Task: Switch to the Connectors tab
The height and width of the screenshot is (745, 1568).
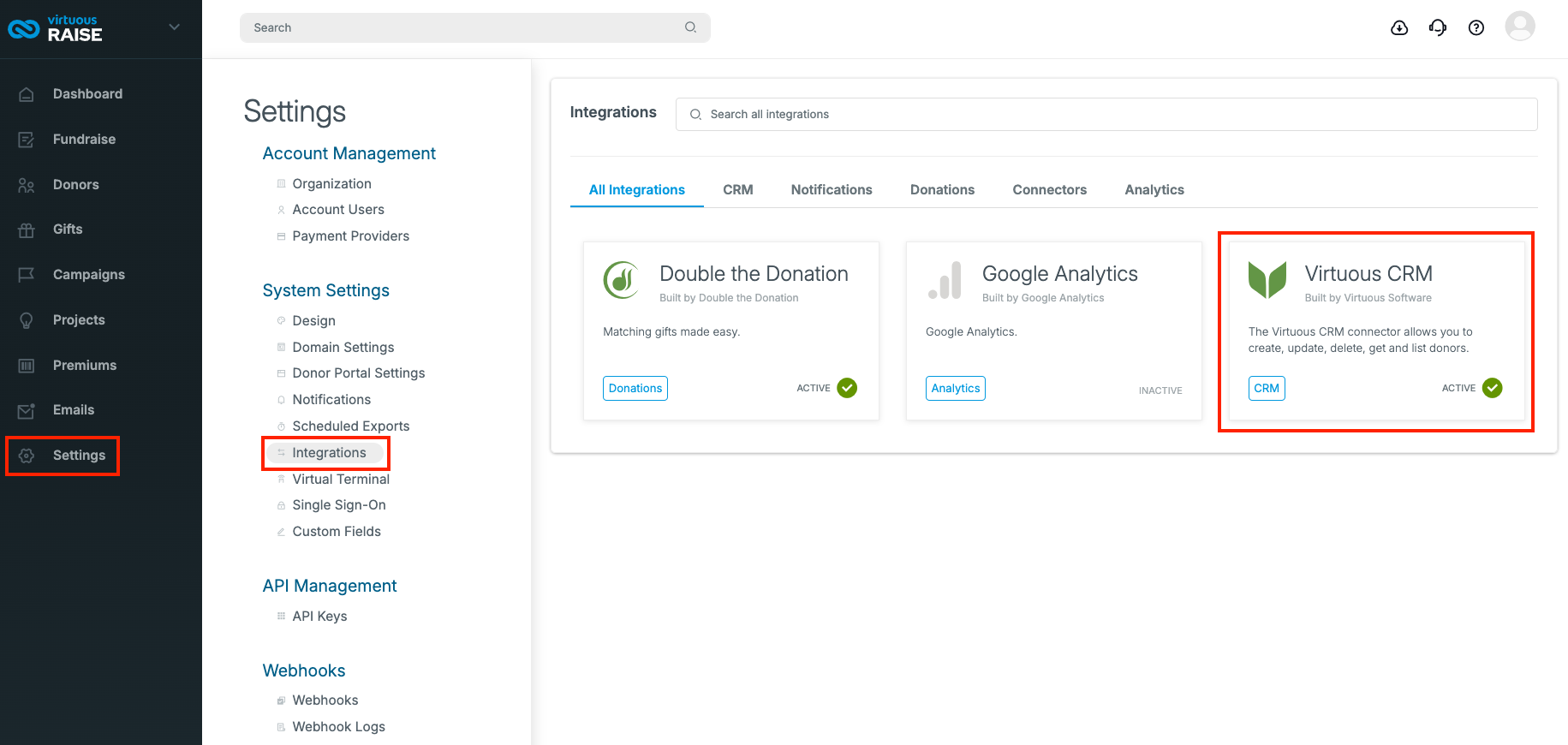Action: point(1050,190)
